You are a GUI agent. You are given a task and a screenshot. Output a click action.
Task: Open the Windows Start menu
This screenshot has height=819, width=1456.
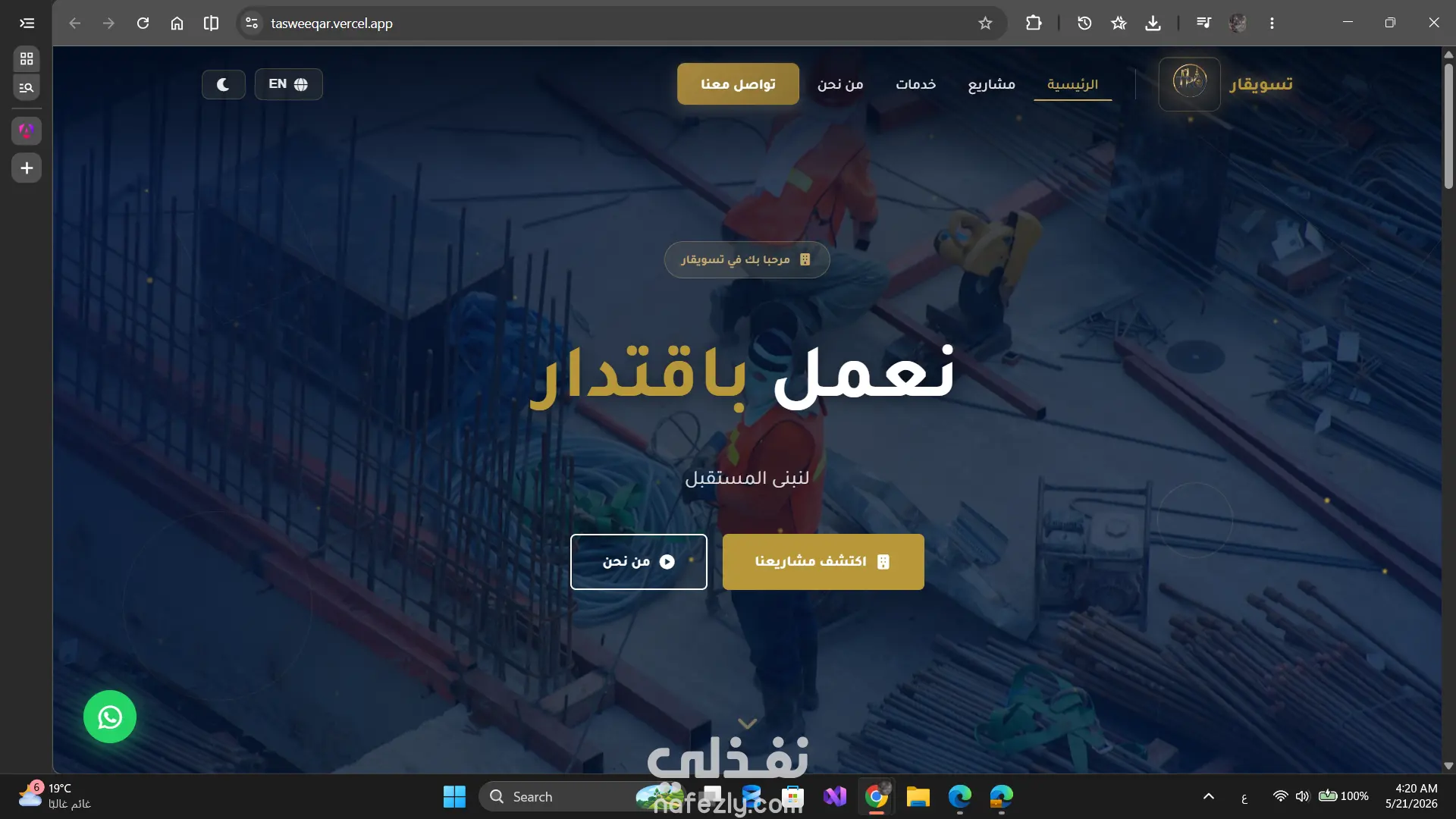[x=454, y=796]
